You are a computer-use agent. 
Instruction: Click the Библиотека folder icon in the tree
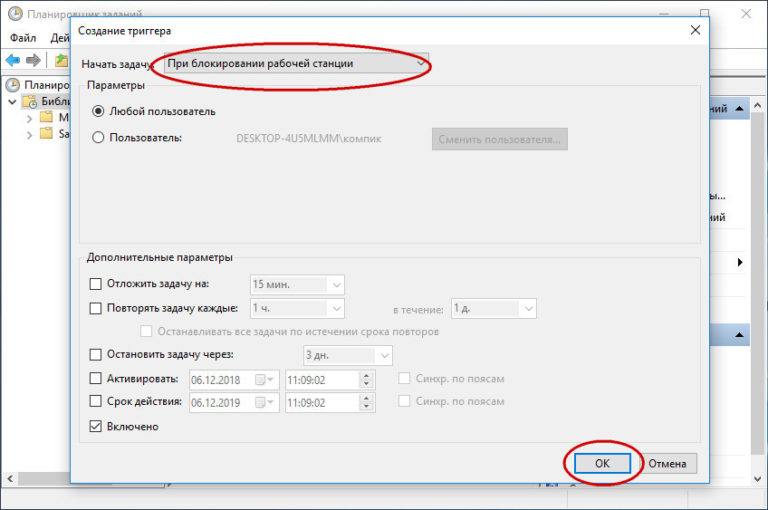[x=29, y=102]
